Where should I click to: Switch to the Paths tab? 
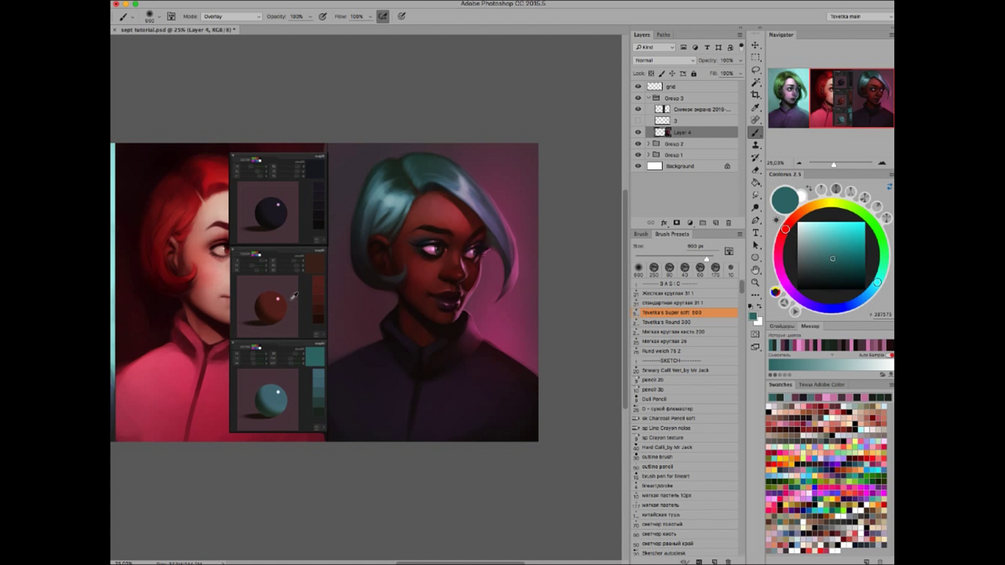663,35
